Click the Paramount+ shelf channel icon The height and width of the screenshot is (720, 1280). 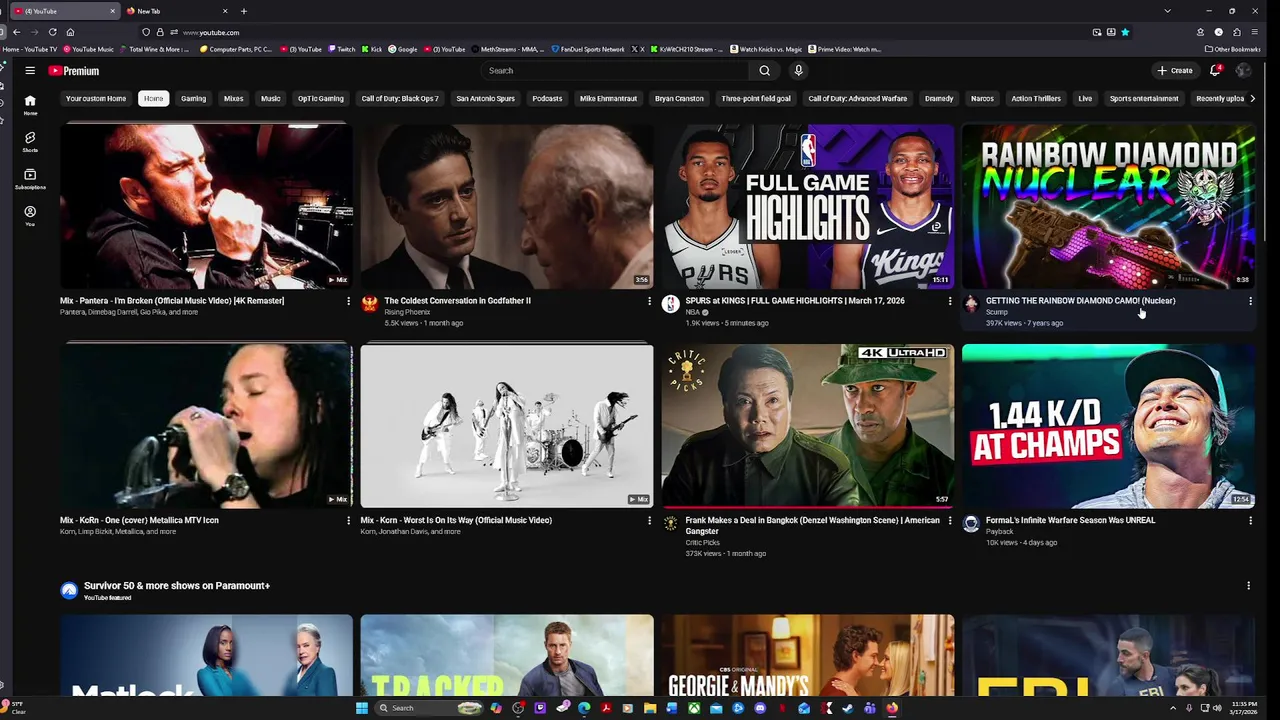(69, 590)
